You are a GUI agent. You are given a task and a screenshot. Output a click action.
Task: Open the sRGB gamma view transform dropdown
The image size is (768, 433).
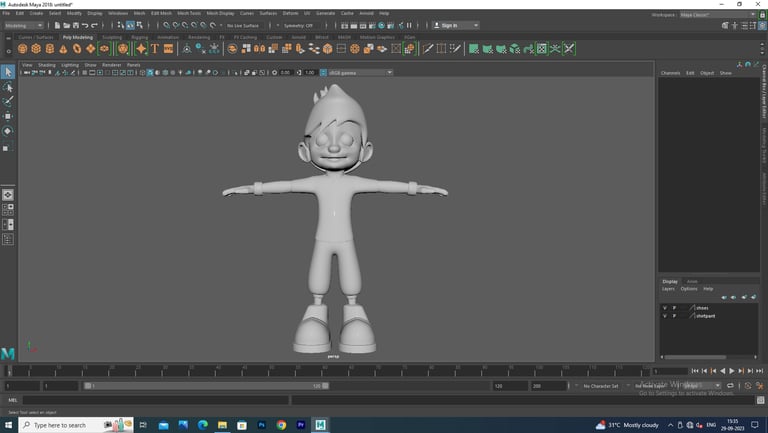[360, 72]
